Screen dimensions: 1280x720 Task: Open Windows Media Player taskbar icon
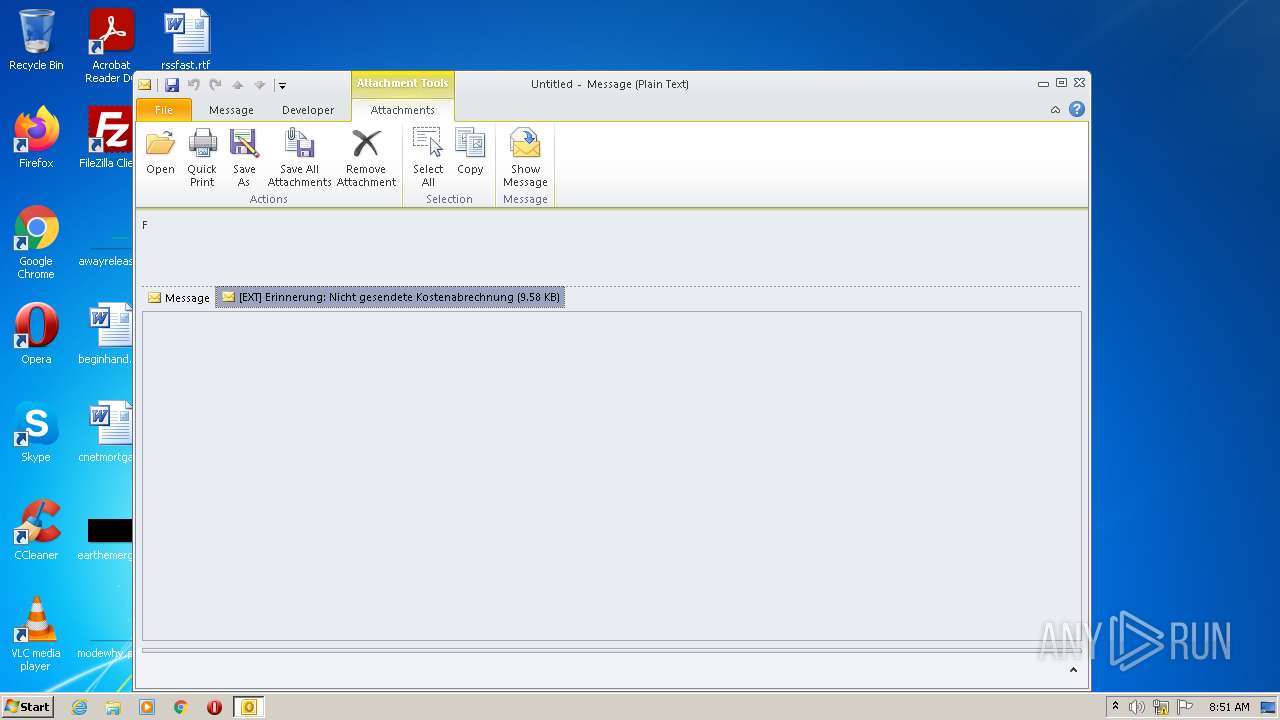147,707
